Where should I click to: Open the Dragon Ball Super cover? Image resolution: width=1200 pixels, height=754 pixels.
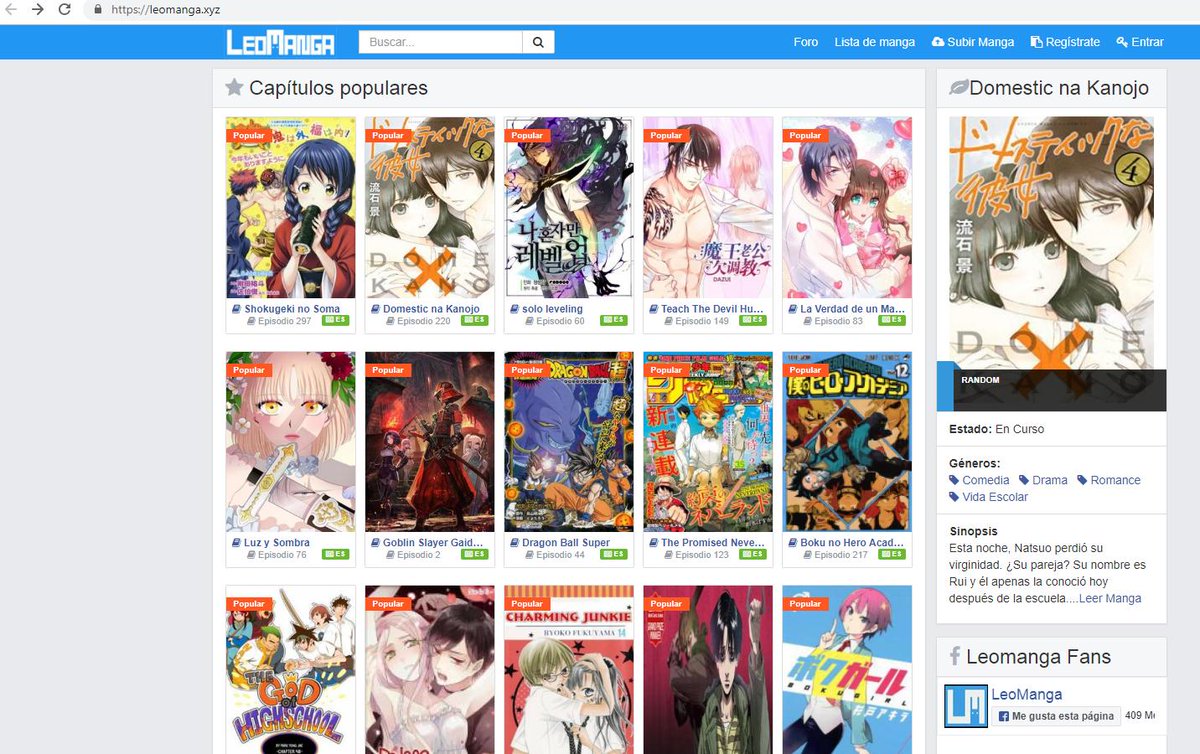[x=569, y=441]
